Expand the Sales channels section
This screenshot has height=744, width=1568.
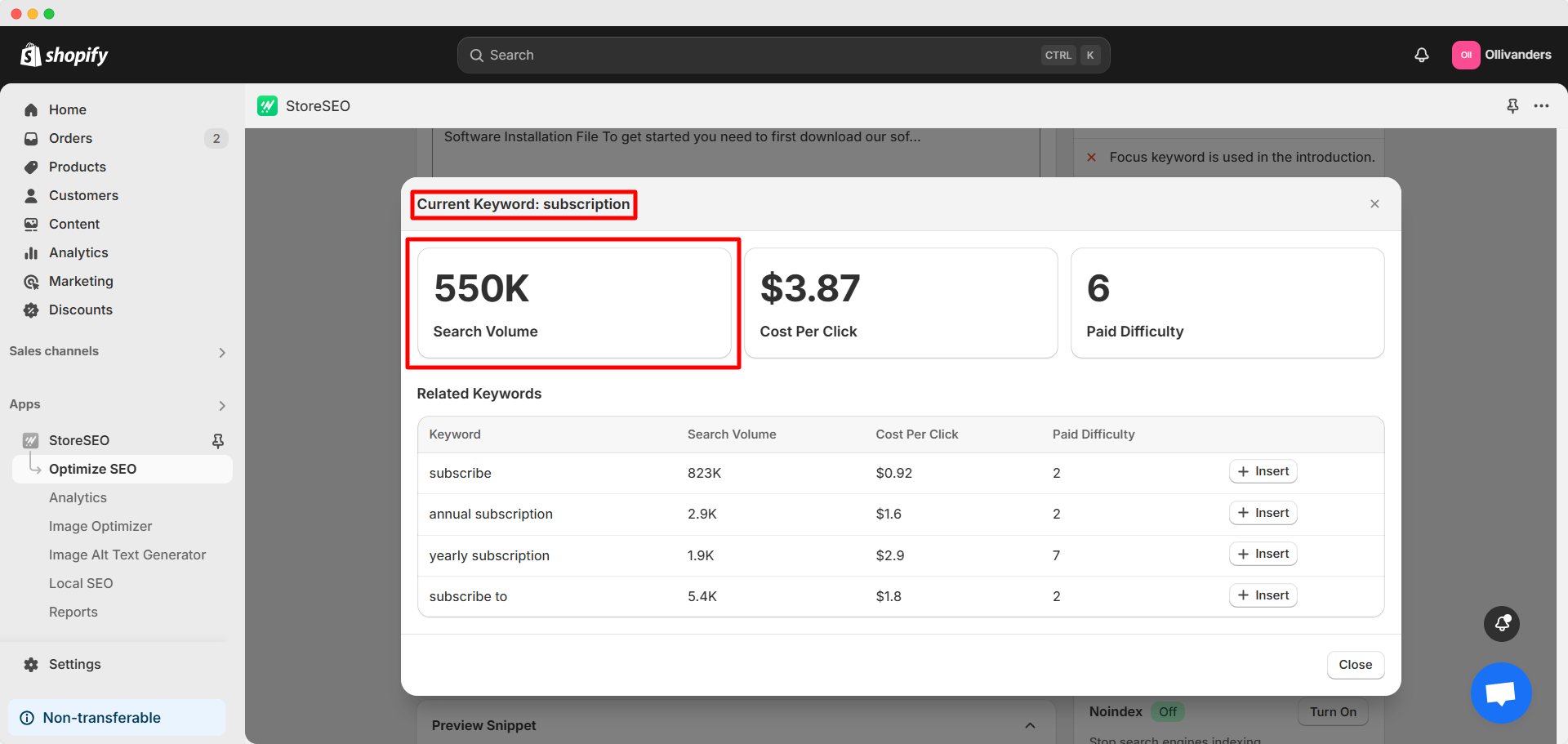coord(221,352)
